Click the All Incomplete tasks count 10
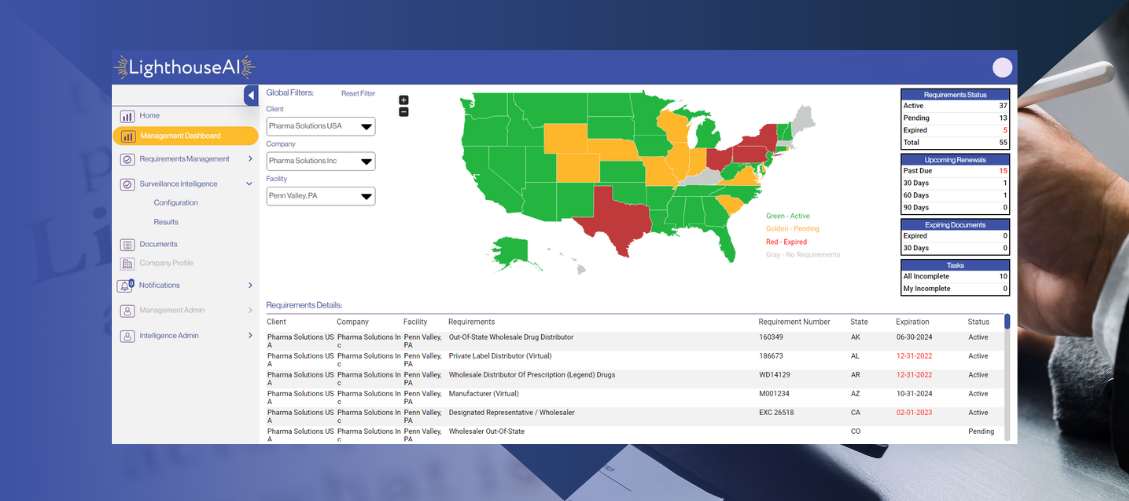The width and height of the screenshot is (1129, 501). tap(1003, 276)
